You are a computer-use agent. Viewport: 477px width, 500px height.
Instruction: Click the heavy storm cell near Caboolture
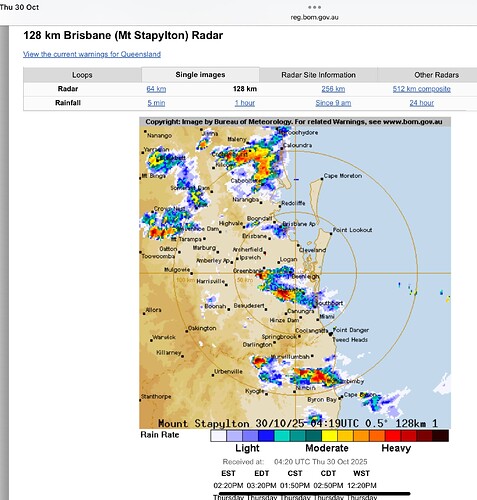point(263,167)
